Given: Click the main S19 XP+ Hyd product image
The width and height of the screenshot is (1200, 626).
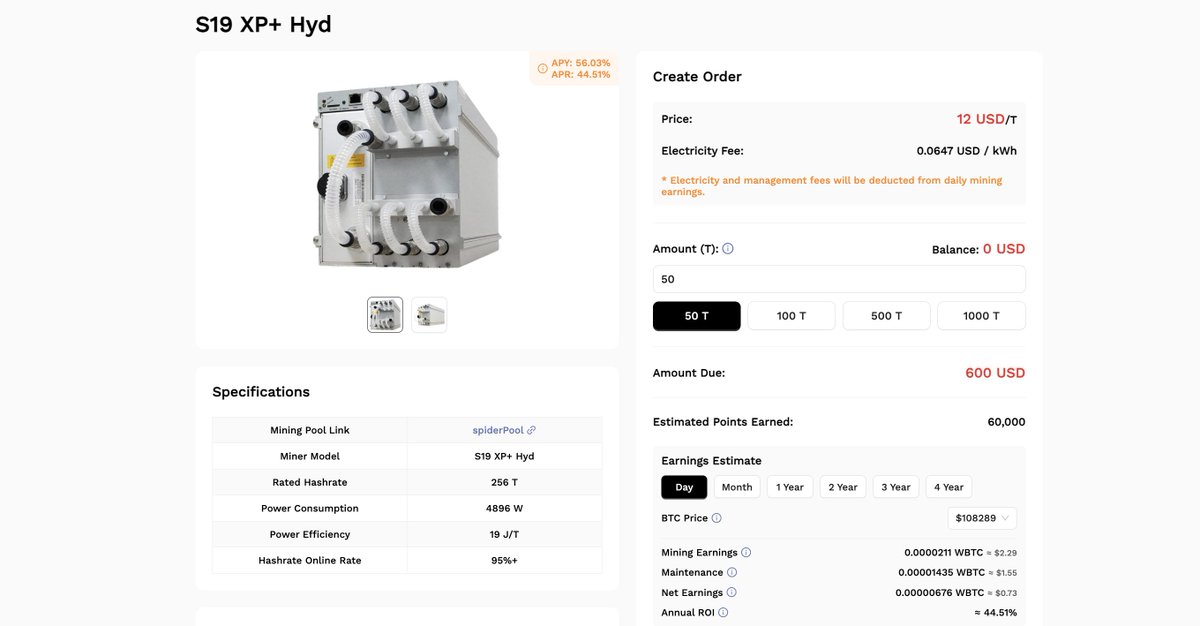Looking at the screenshot, I should [x=407, y=174].
